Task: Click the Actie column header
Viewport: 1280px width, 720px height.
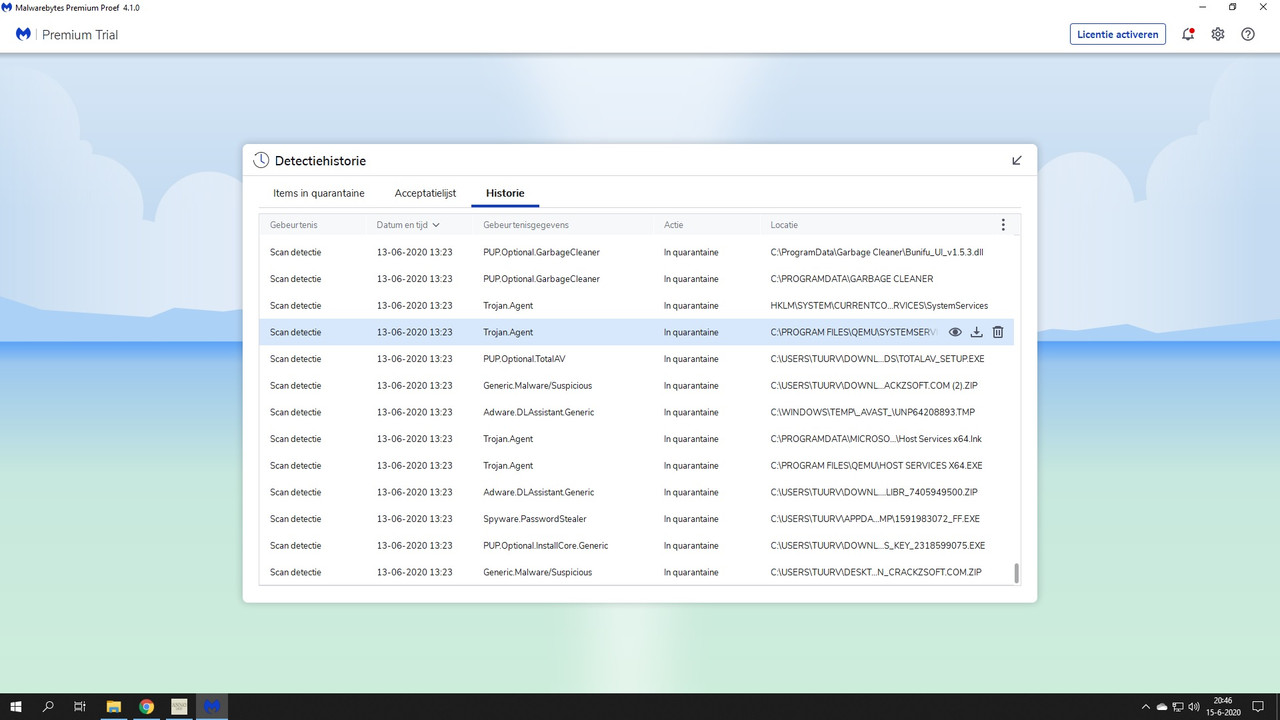Action: point(674,225)
